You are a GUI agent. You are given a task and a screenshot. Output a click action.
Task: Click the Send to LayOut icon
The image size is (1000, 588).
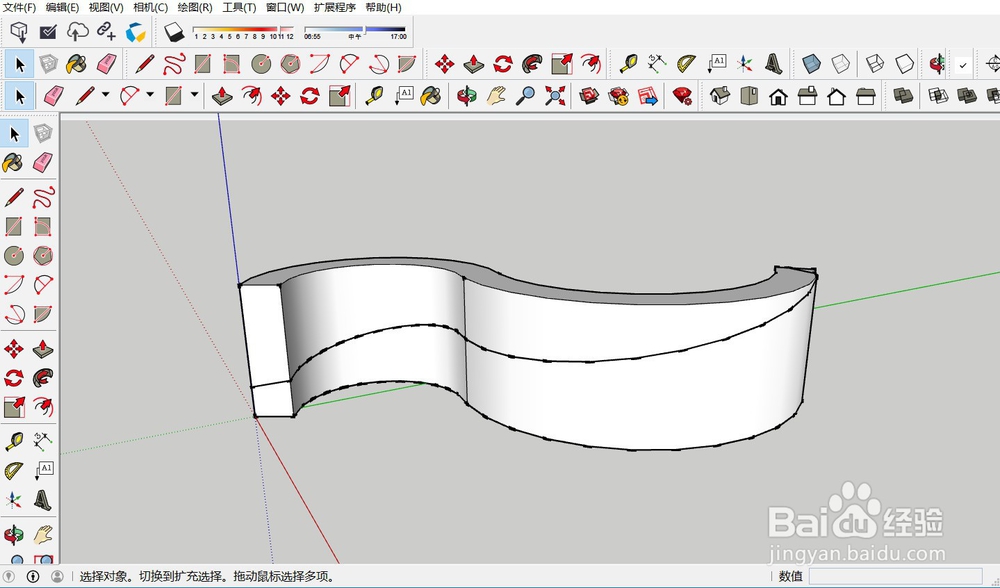(648, 96)
